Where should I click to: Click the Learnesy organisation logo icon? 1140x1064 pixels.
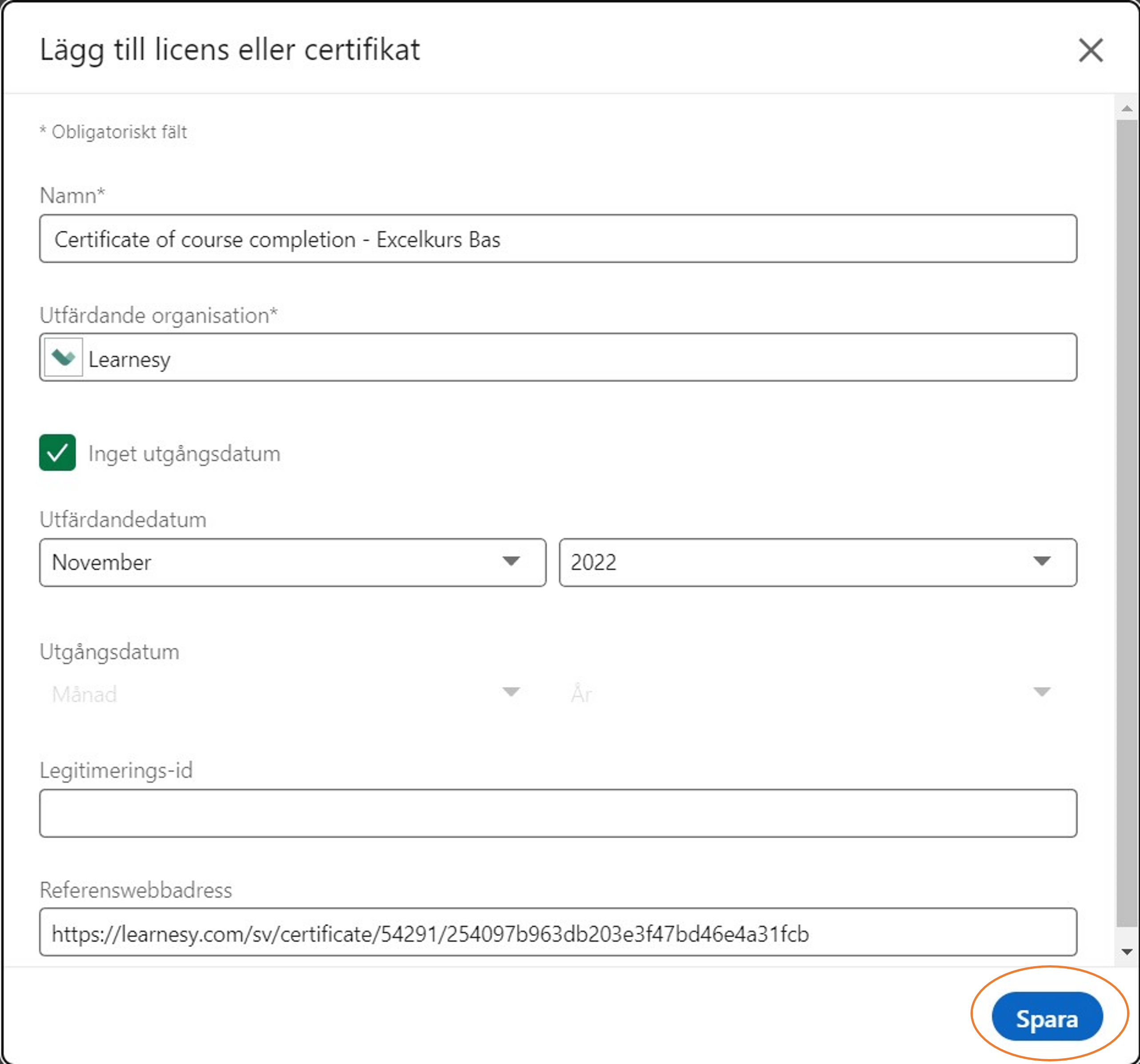click(x=63, y=358)
